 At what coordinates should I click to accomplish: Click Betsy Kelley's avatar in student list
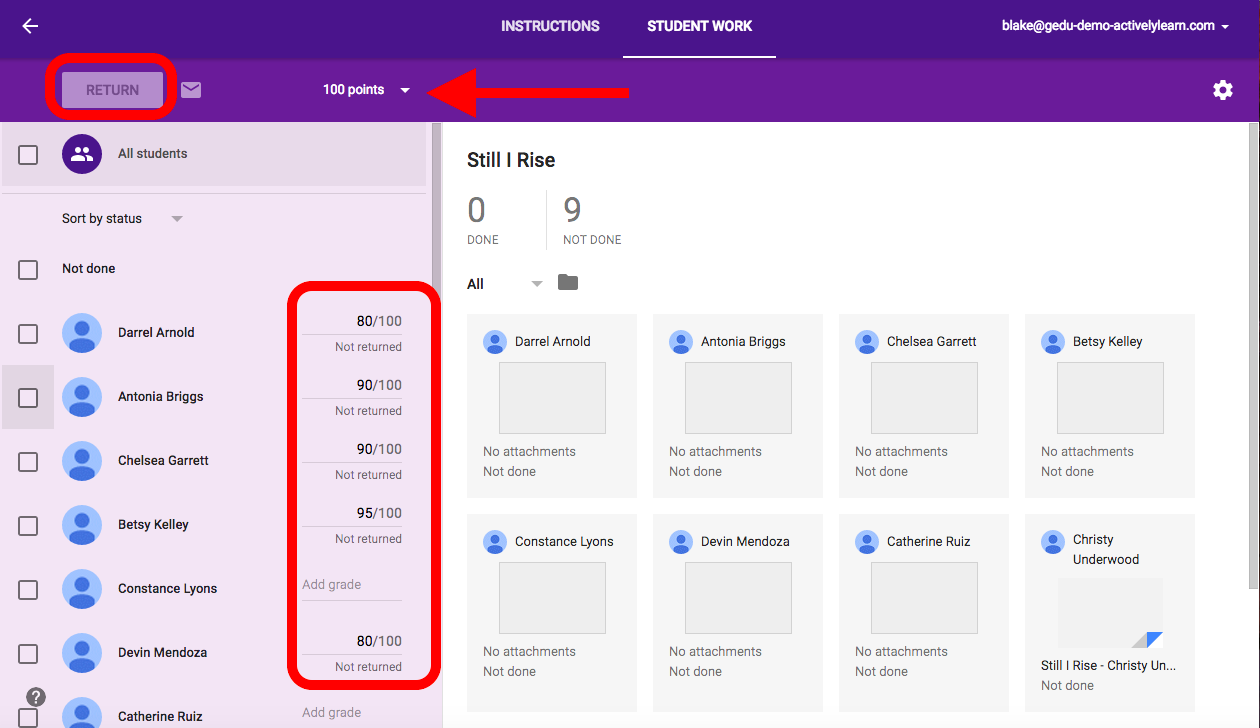82,525
